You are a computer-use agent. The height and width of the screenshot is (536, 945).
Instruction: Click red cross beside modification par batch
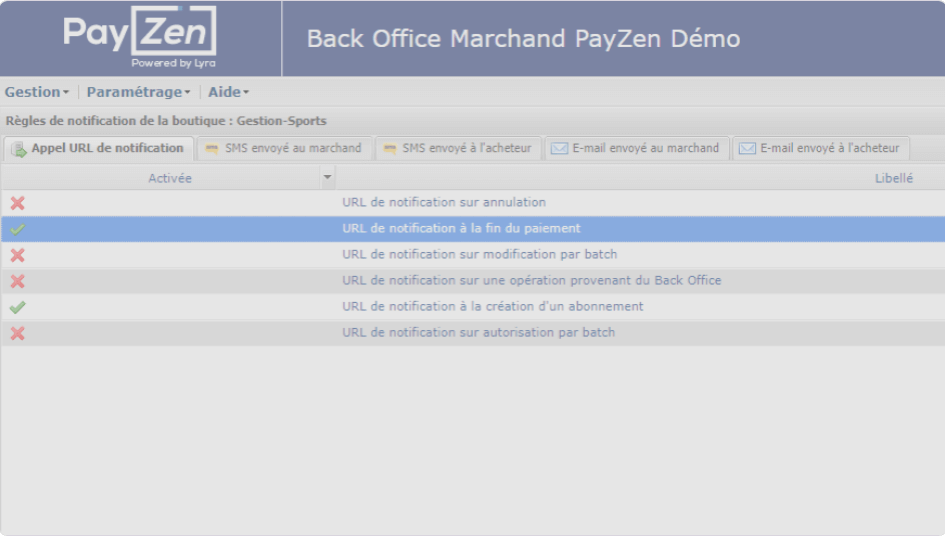click(17, 255)
